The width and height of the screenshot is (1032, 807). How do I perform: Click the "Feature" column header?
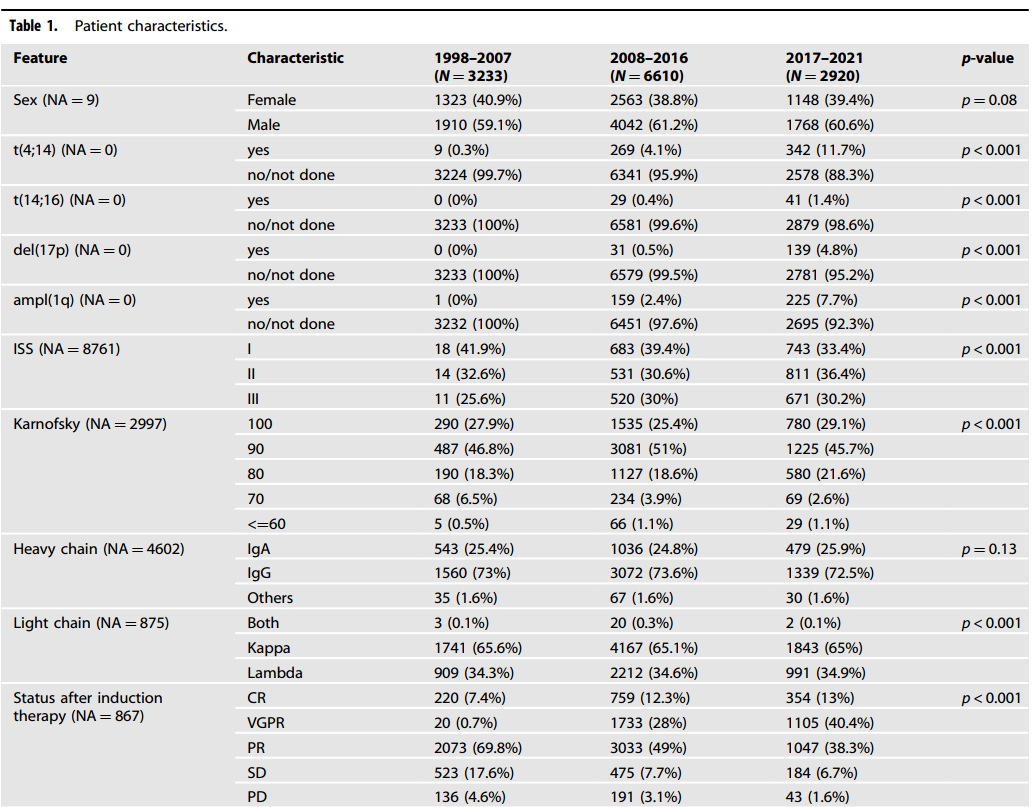click(x=40, y=58)
